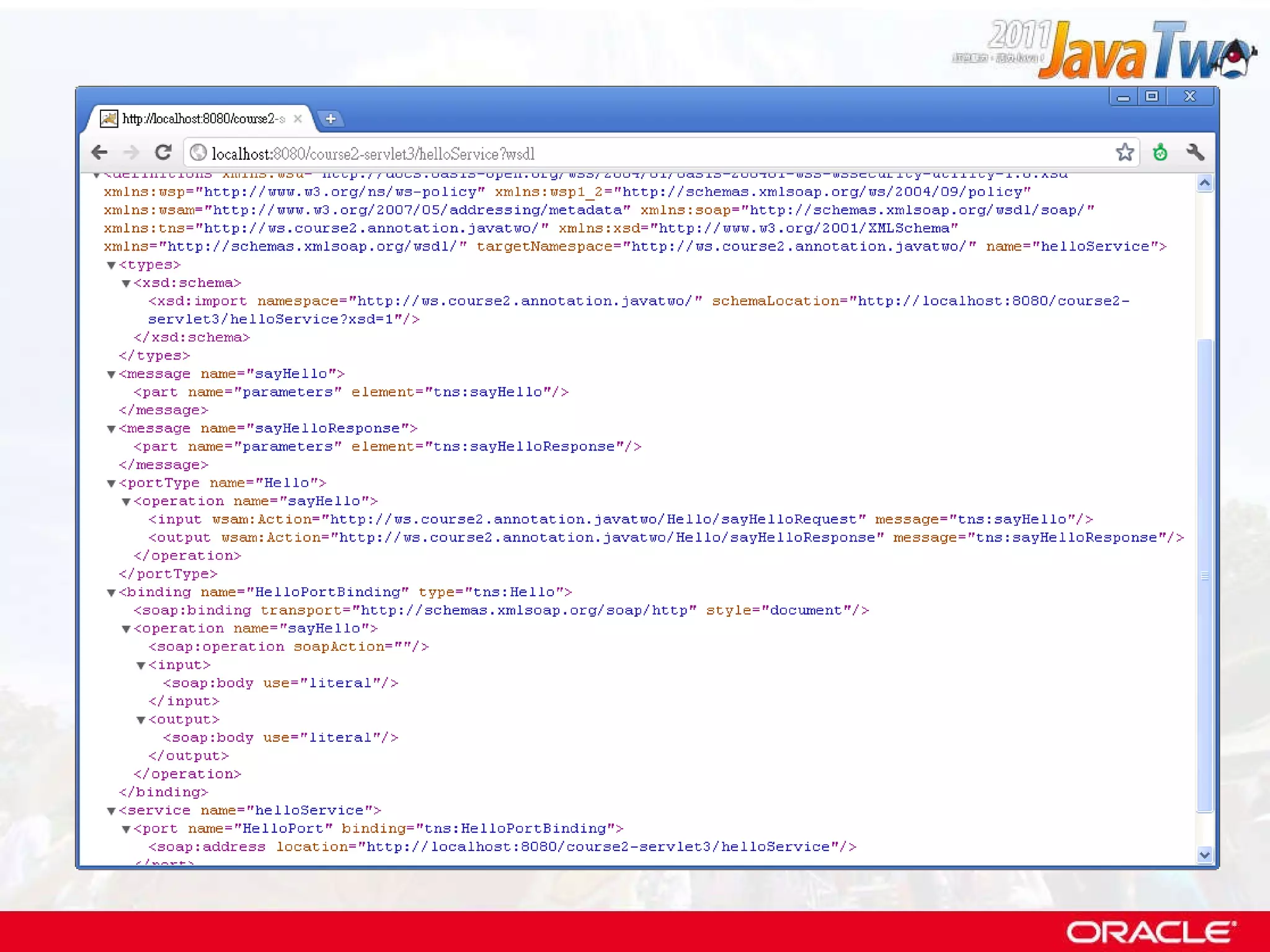Close the localhost:8080 tab with its X
This screenshot has height=952, width=1270.
pyautogui.click(x=298, y=118)
